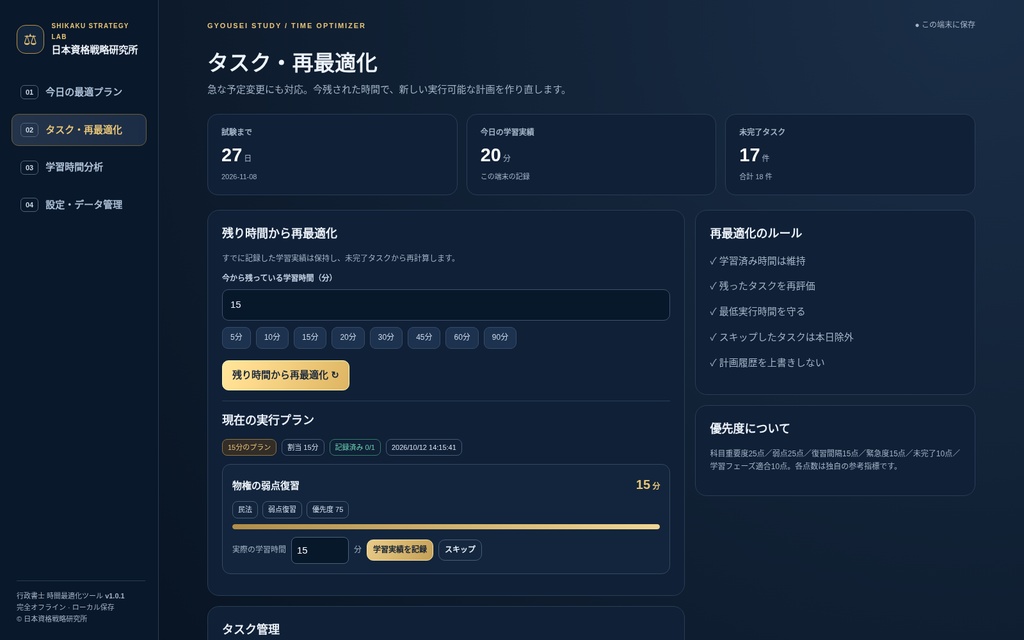Click タスク管理 section heading
Image resolution: width=1024 pixels, height=640 pixels.
[x=251, y=629]
